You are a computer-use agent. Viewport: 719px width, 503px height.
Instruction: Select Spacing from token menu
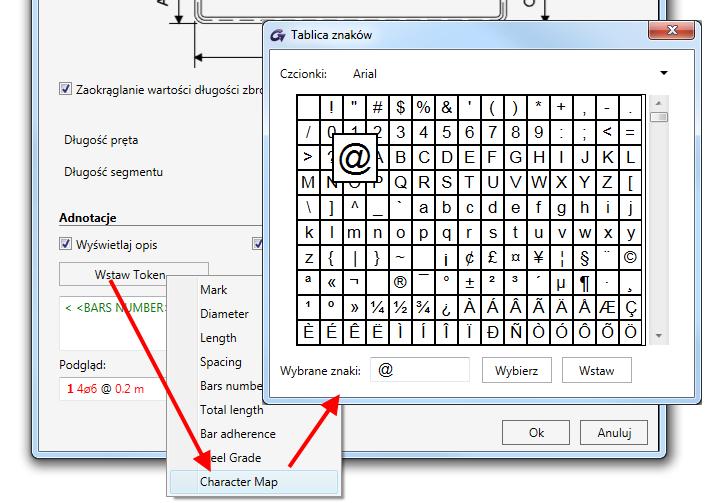coord(221,362)
